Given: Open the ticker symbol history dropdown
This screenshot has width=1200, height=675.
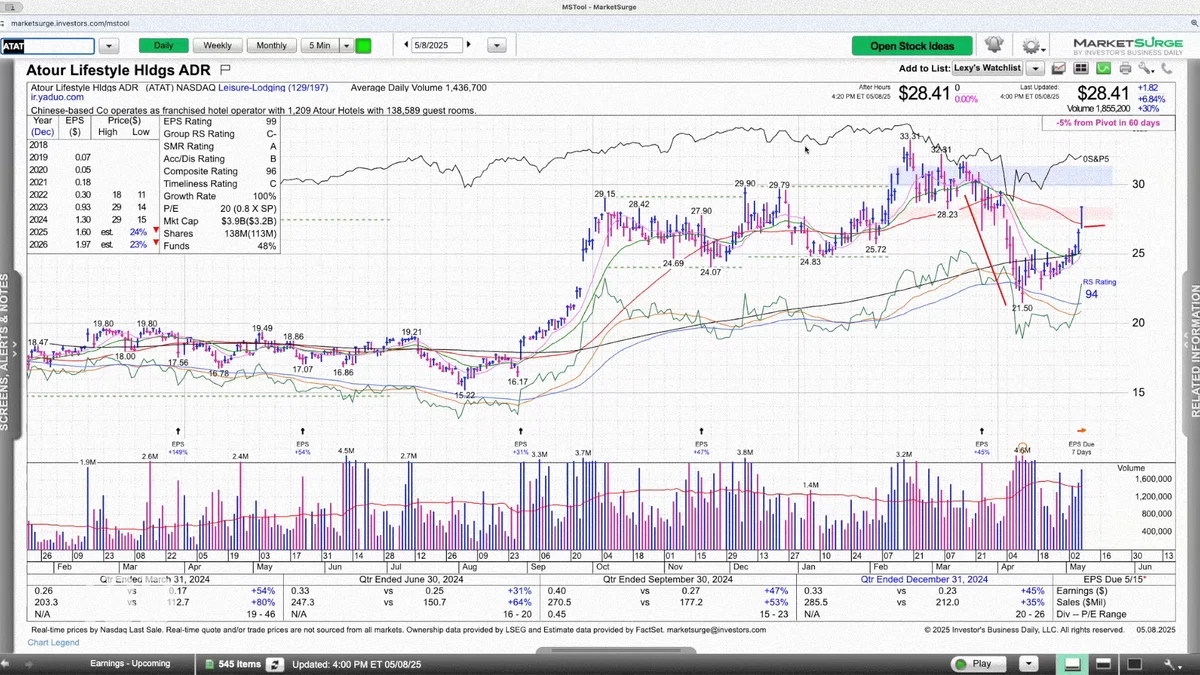Looking at the screenshot, I should pos(108,46).
